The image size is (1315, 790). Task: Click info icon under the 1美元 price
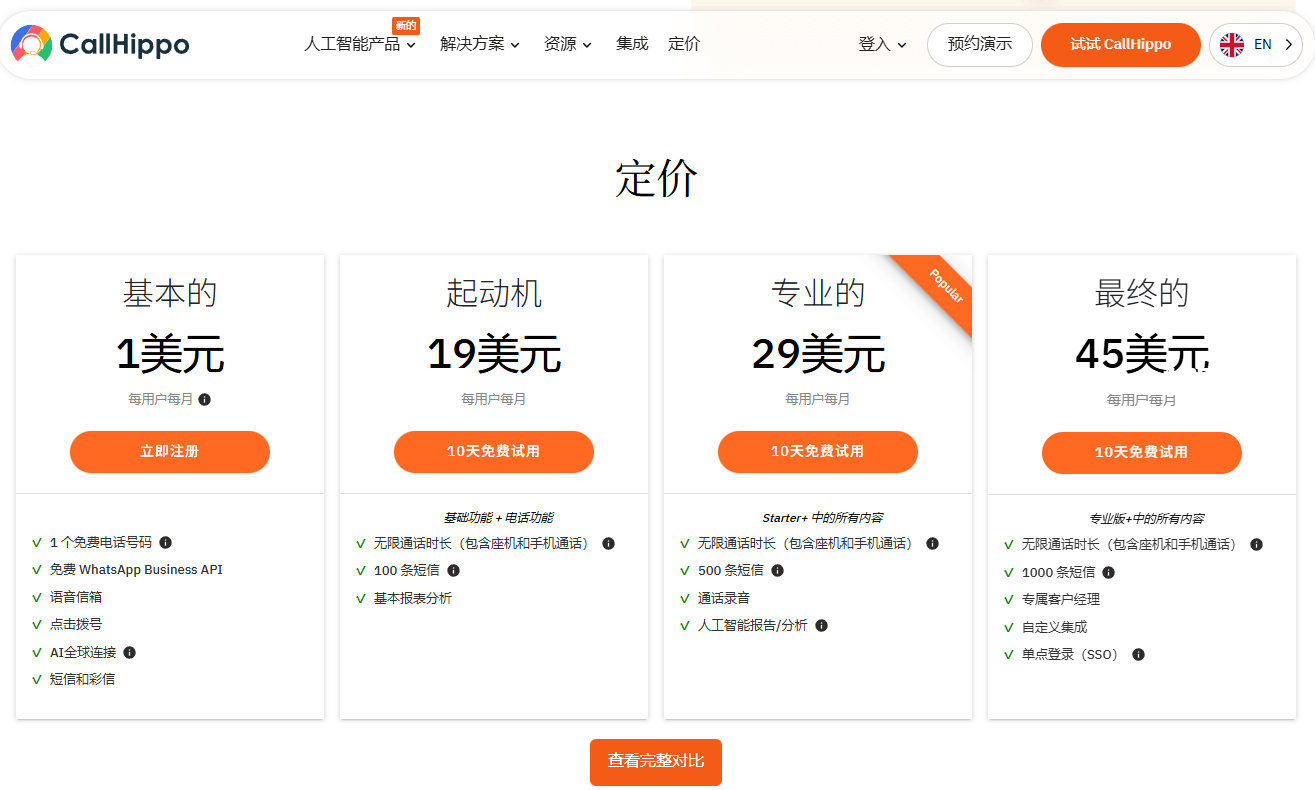205,399
